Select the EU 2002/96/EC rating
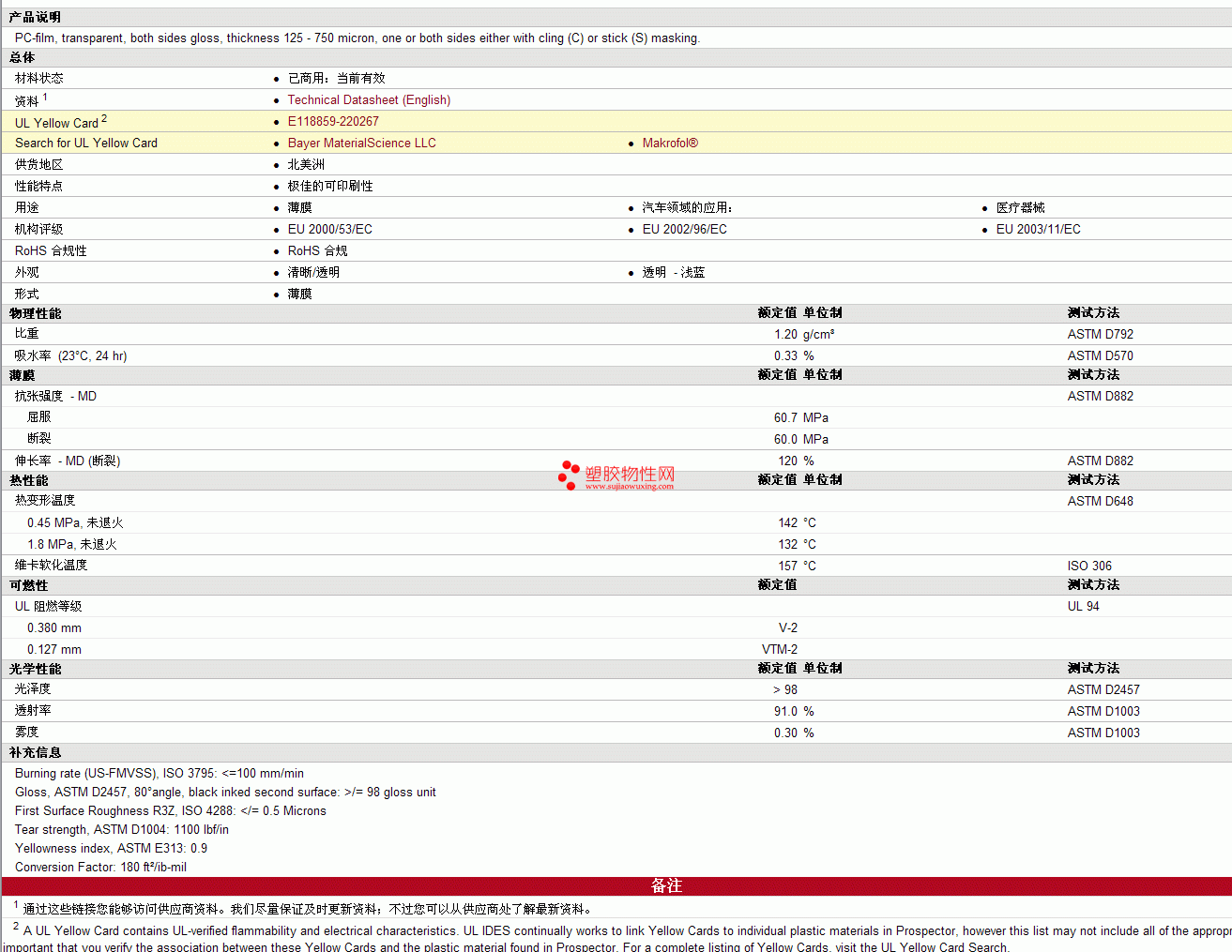The width and height of the screenshot is (1232, 952). coord(685,230)
